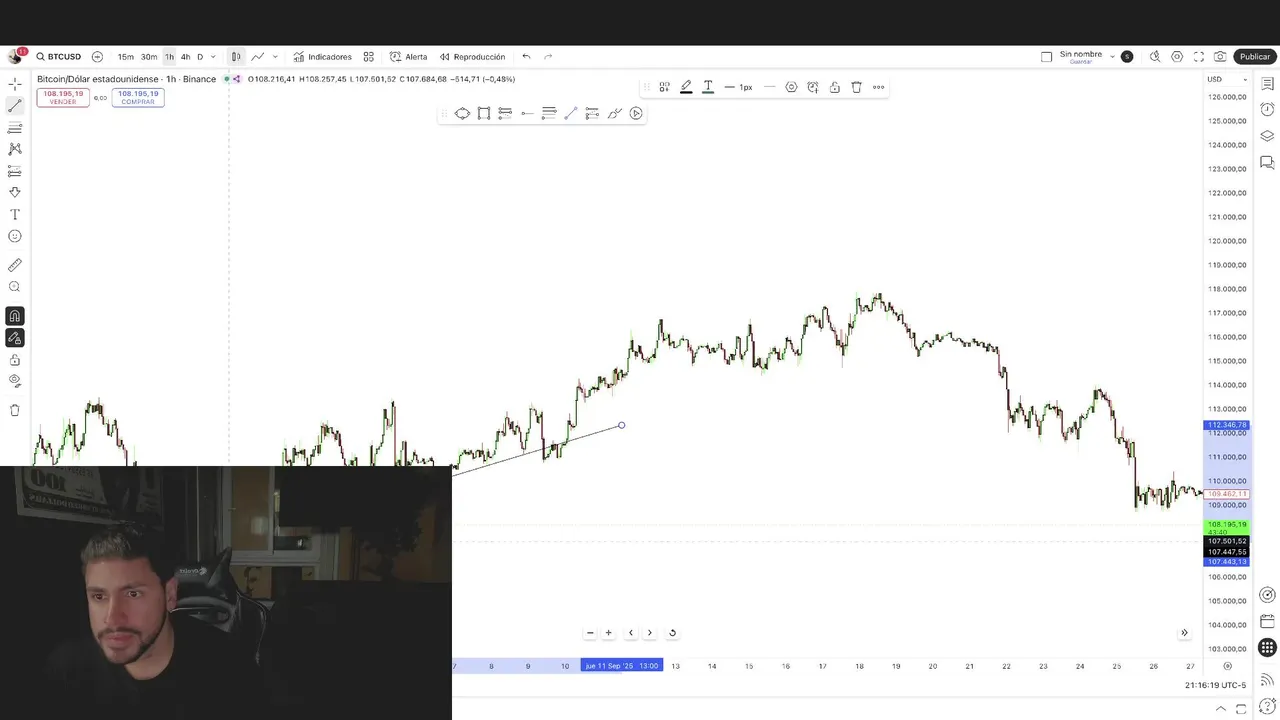The height and width of the screenshot is (720, 1280).
Task: Expand the timeframe interval dropdown
Action: coord(213,57)
